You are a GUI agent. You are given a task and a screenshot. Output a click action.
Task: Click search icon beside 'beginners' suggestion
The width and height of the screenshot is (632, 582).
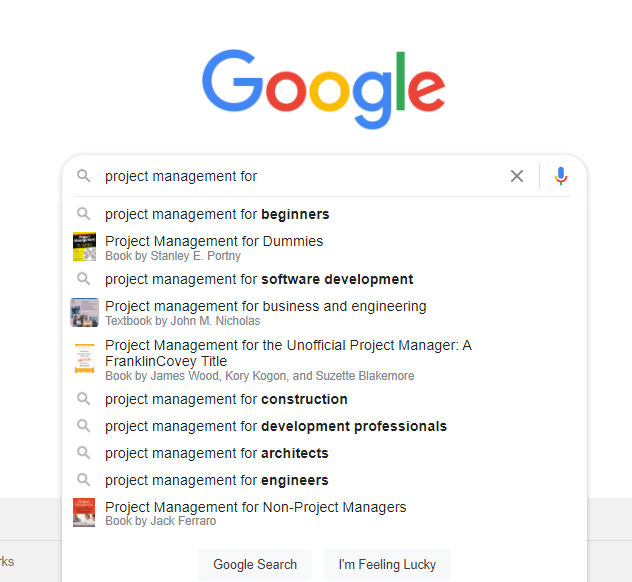coord(84,214)
